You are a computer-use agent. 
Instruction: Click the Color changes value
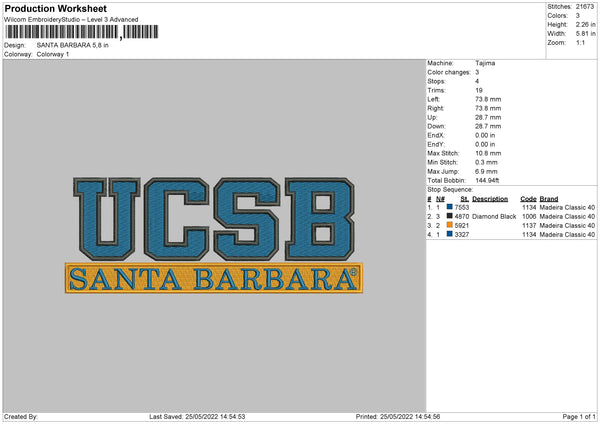click(477, 72)
